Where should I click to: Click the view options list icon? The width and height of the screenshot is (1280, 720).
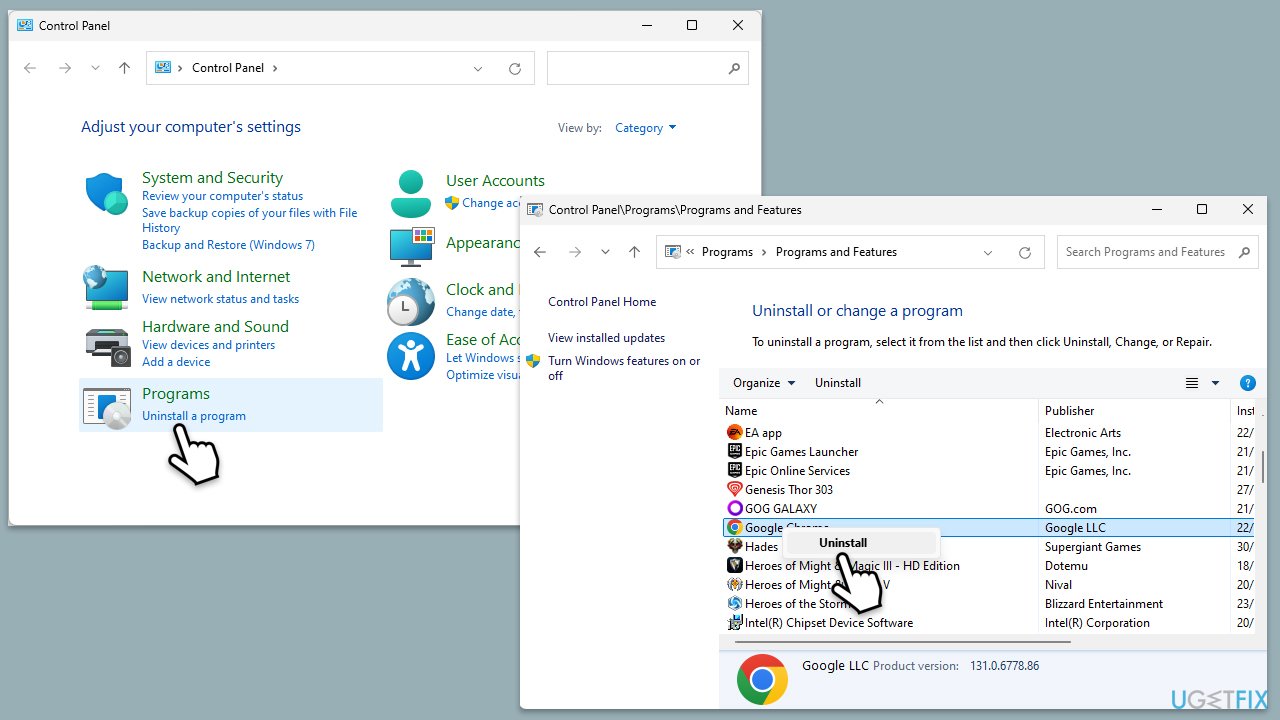1192,383
